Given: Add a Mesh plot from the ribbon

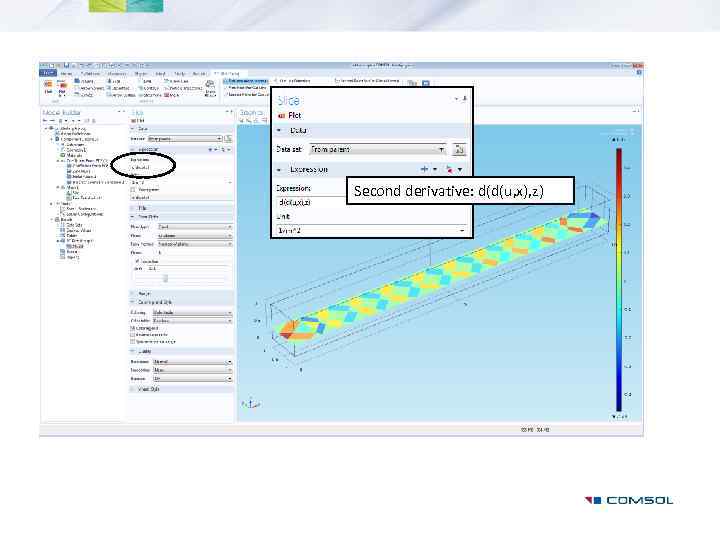Looking at the screenshot, I should (x=171, y=95).
